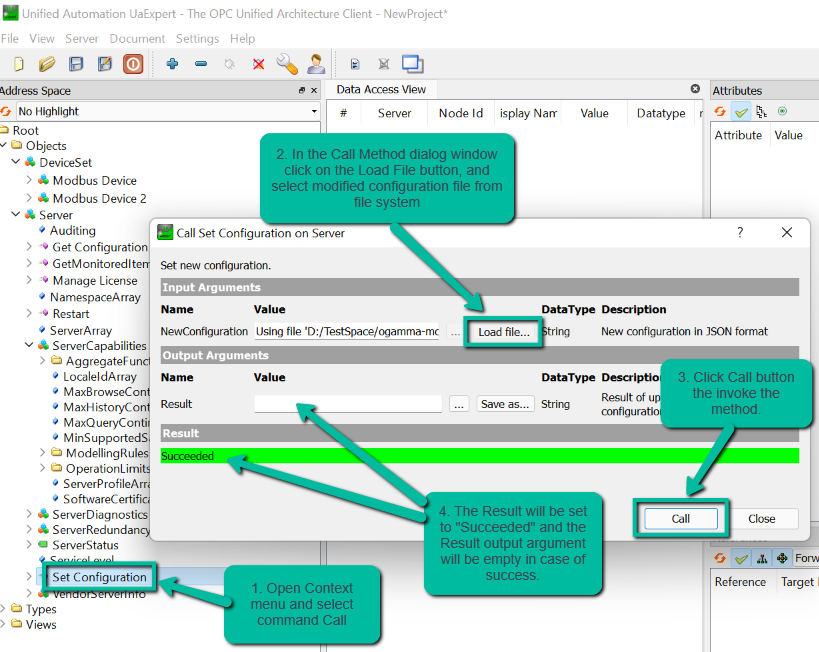The height and width of the screenshot is (652, 819).
Task: Collapse the Server tree node
Action: [16, 214]
